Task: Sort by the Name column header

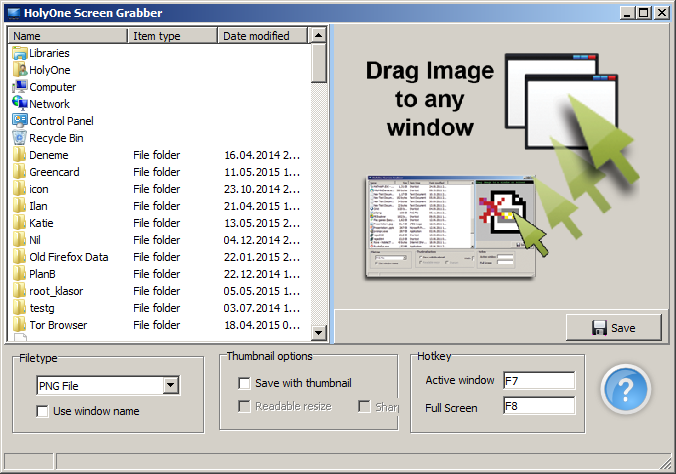Action: [x=68, y=36]
